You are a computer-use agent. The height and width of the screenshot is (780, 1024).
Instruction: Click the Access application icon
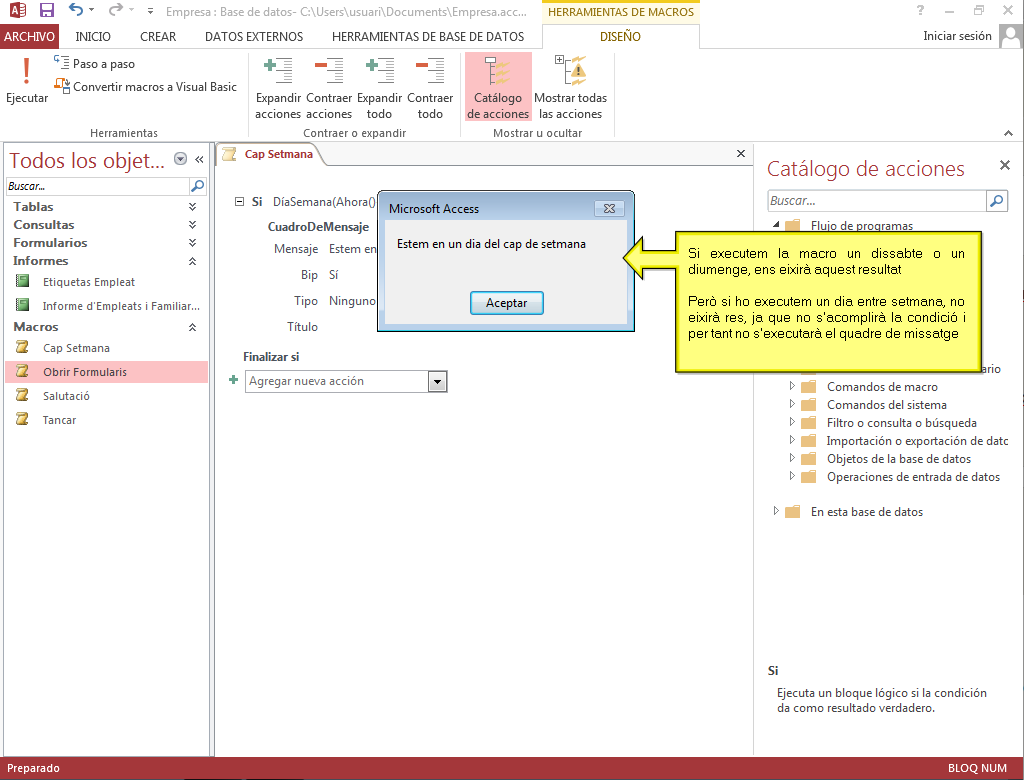pos(17,10)
